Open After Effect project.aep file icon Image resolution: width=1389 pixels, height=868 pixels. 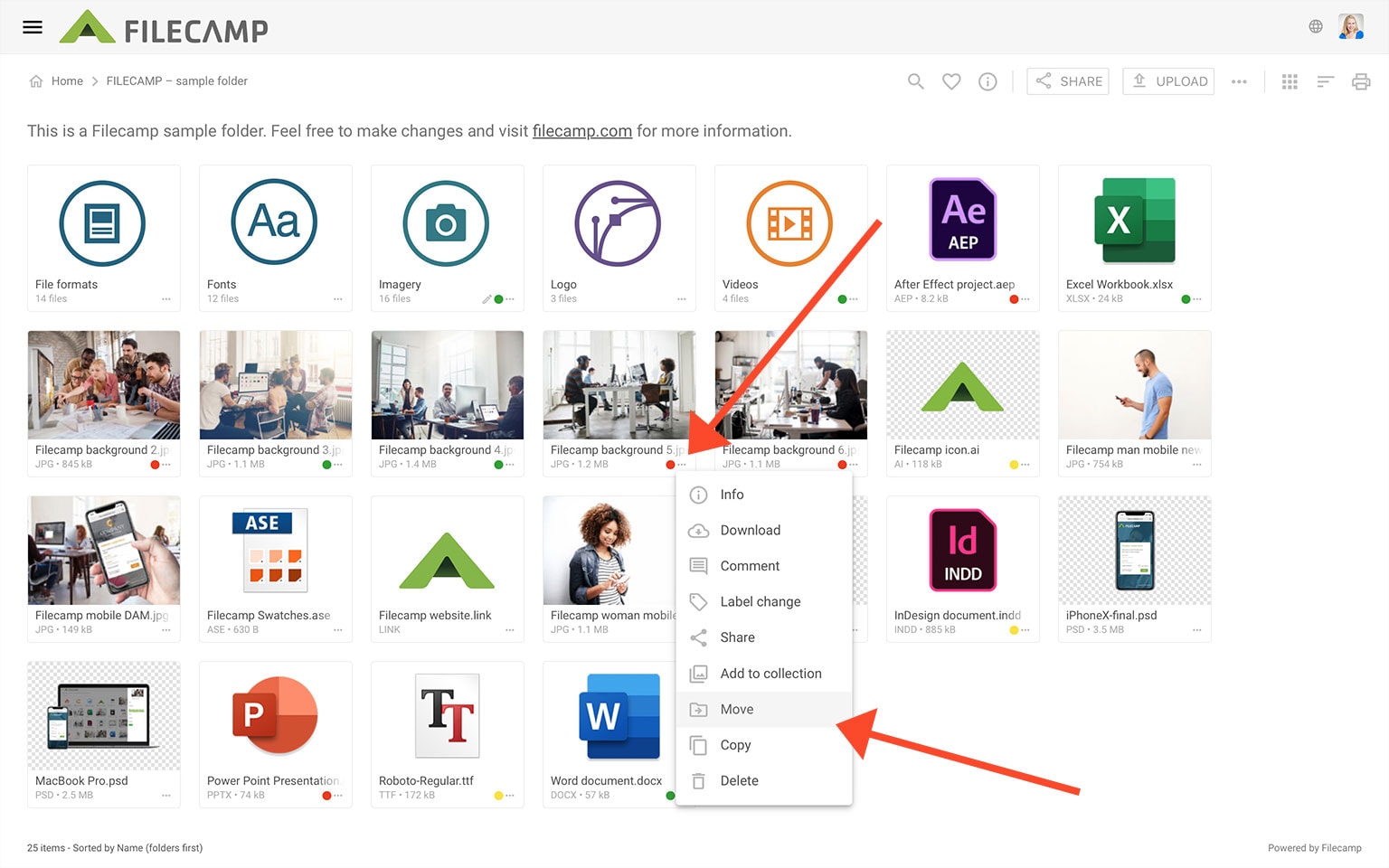coord(963,219)
